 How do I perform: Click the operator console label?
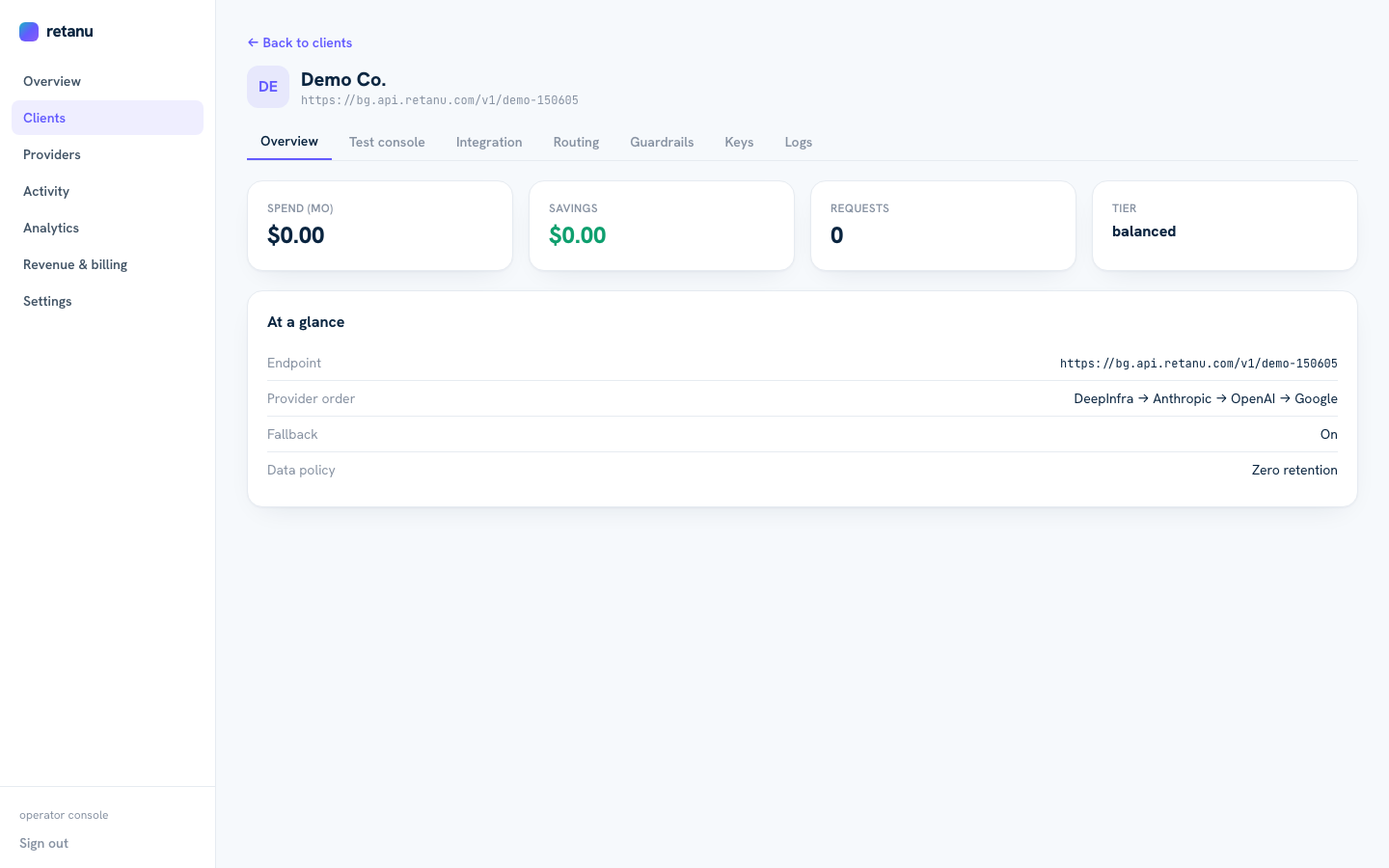(64, 815)
